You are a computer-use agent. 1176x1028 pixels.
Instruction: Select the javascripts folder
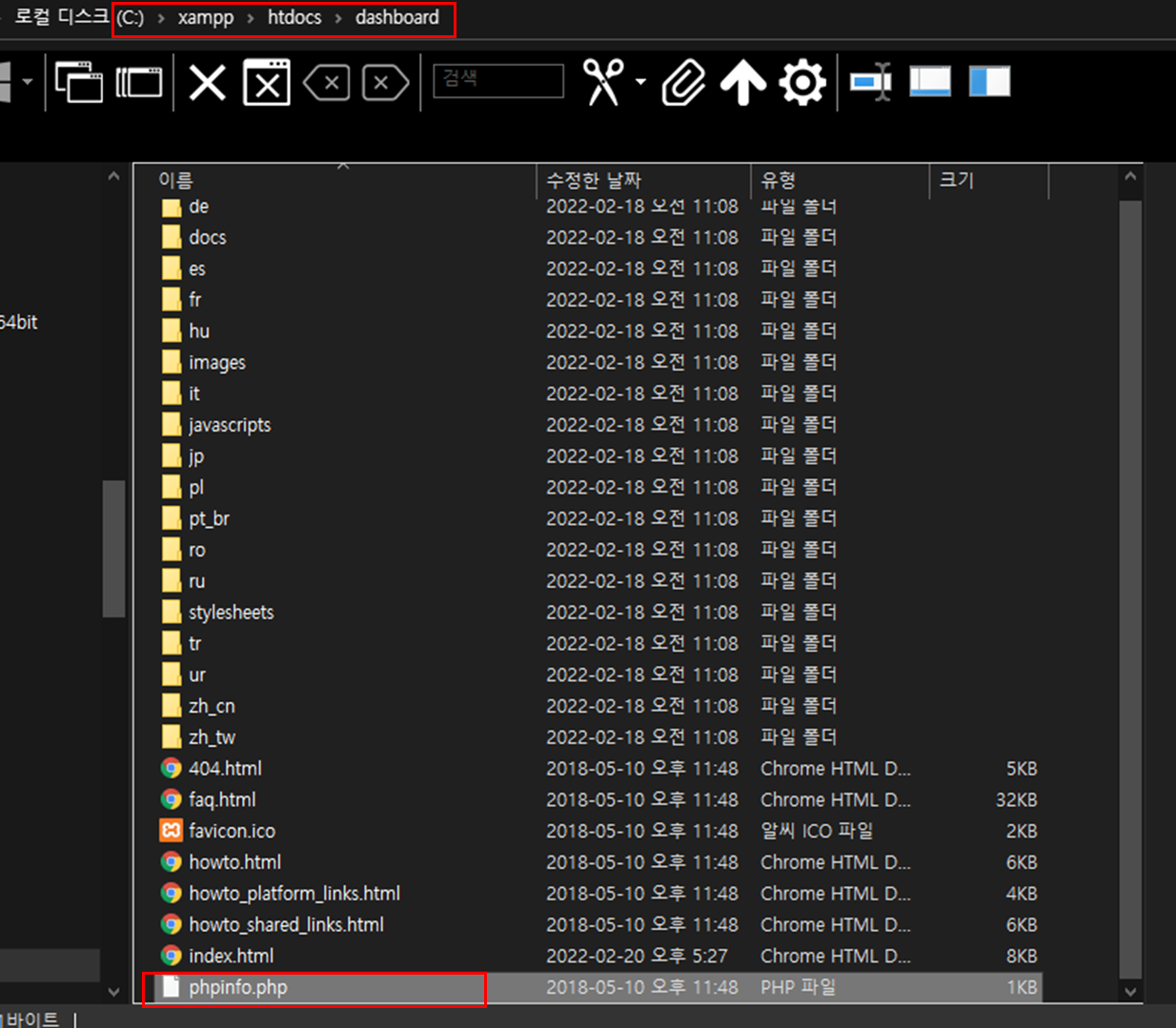coord(229,425)
